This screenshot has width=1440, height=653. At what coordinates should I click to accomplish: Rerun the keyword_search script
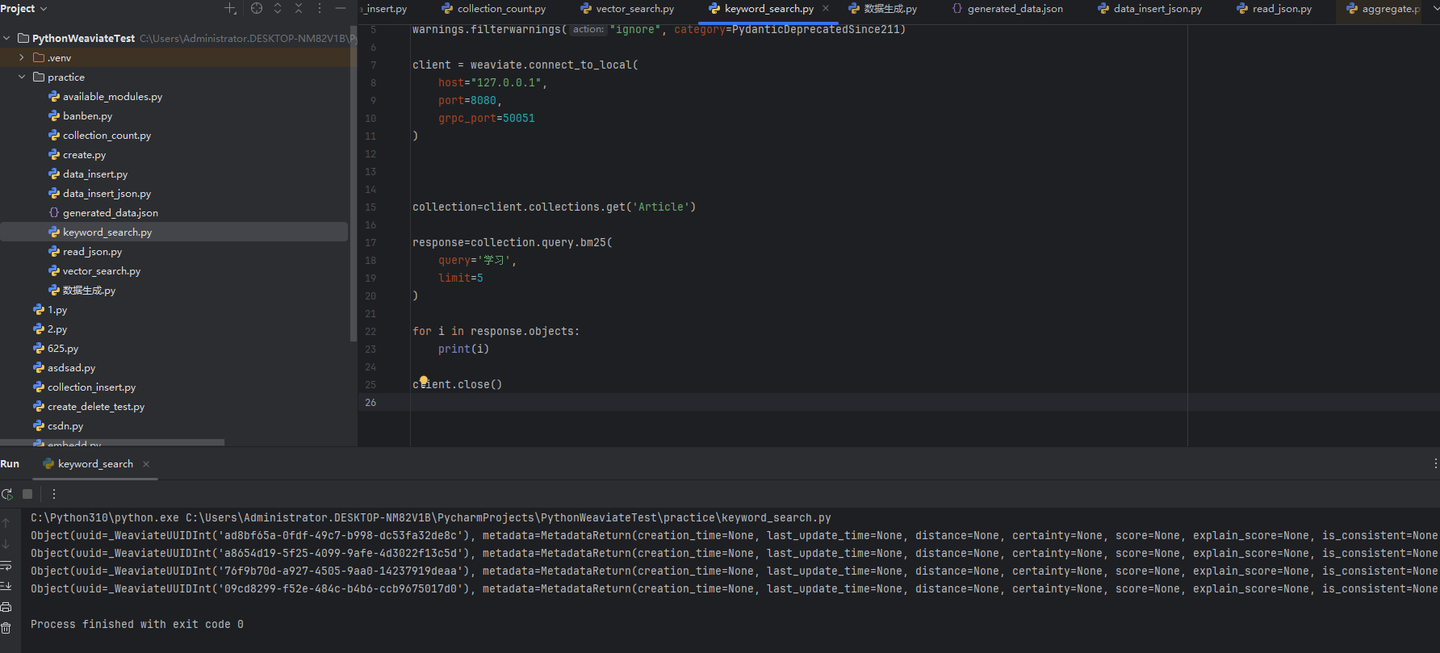click(7, 493)
